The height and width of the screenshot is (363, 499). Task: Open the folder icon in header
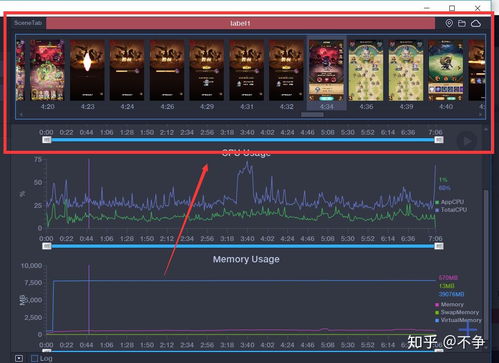point(462,23)
